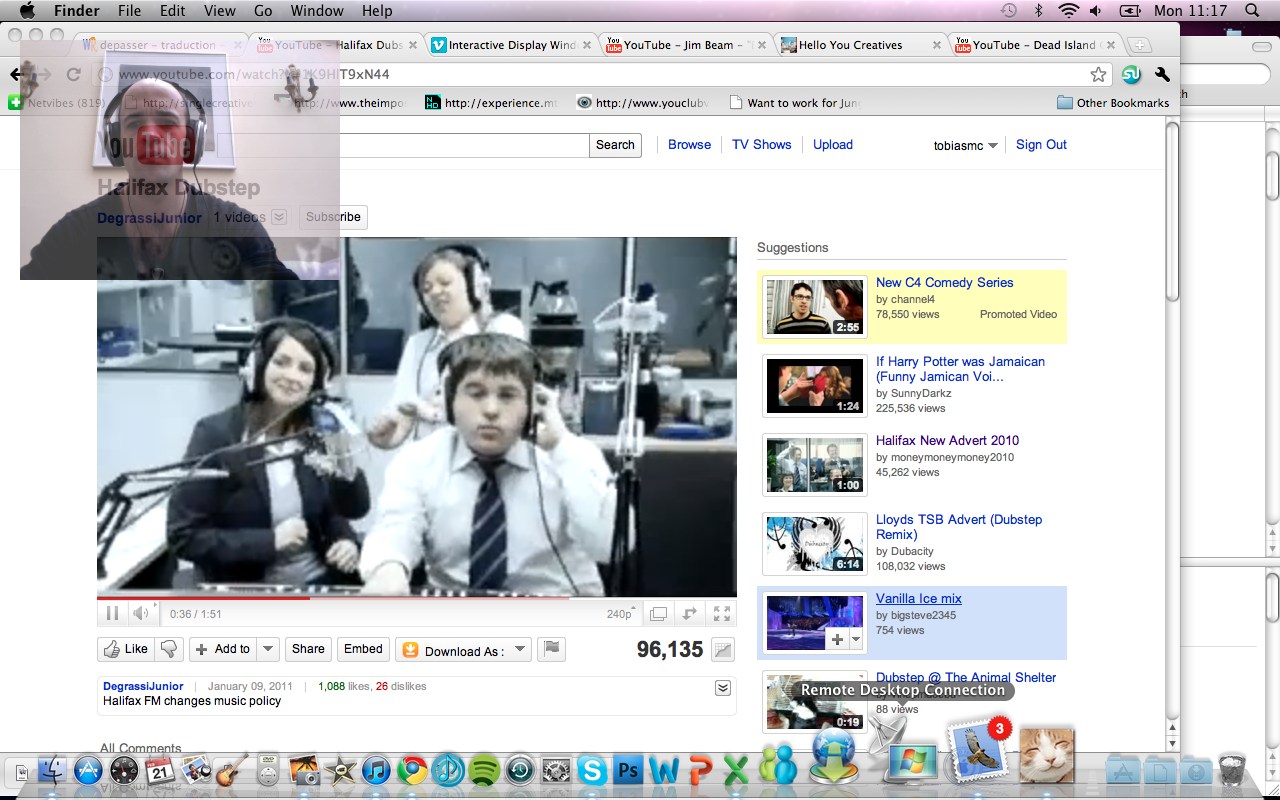Open the Vanilla Ice mix suggestion link
Screen dimensions: 1280x800
point(918,599)
